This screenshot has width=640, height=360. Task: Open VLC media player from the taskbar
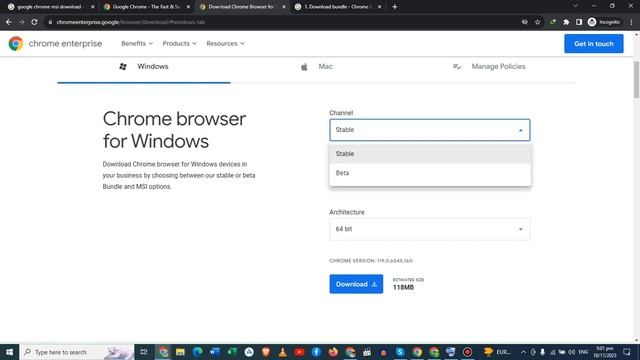(x=282, y=352)
